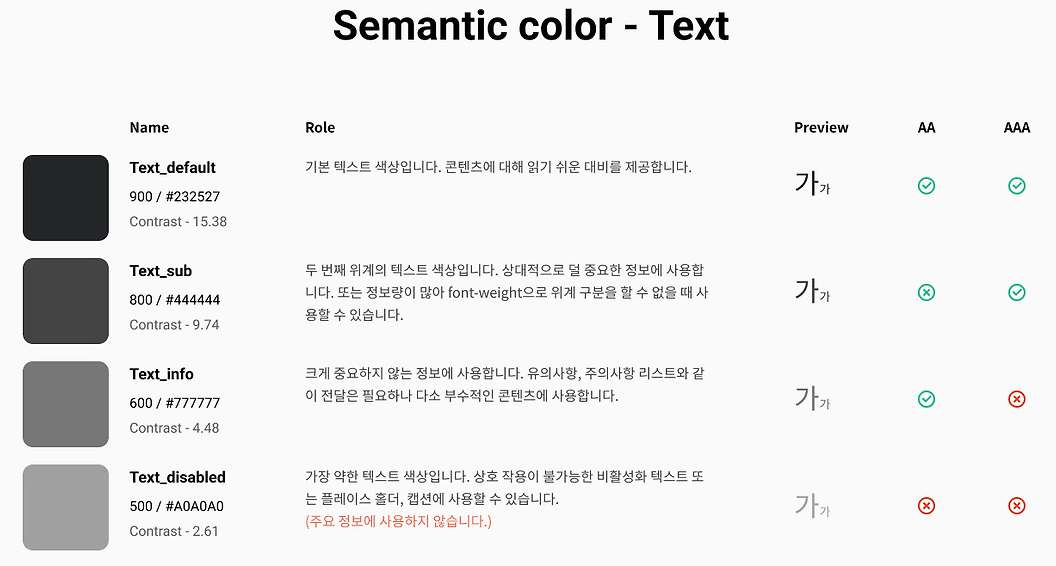Click the Text_disabled preview glyph
1056x566 pixels.
[811, 506]
